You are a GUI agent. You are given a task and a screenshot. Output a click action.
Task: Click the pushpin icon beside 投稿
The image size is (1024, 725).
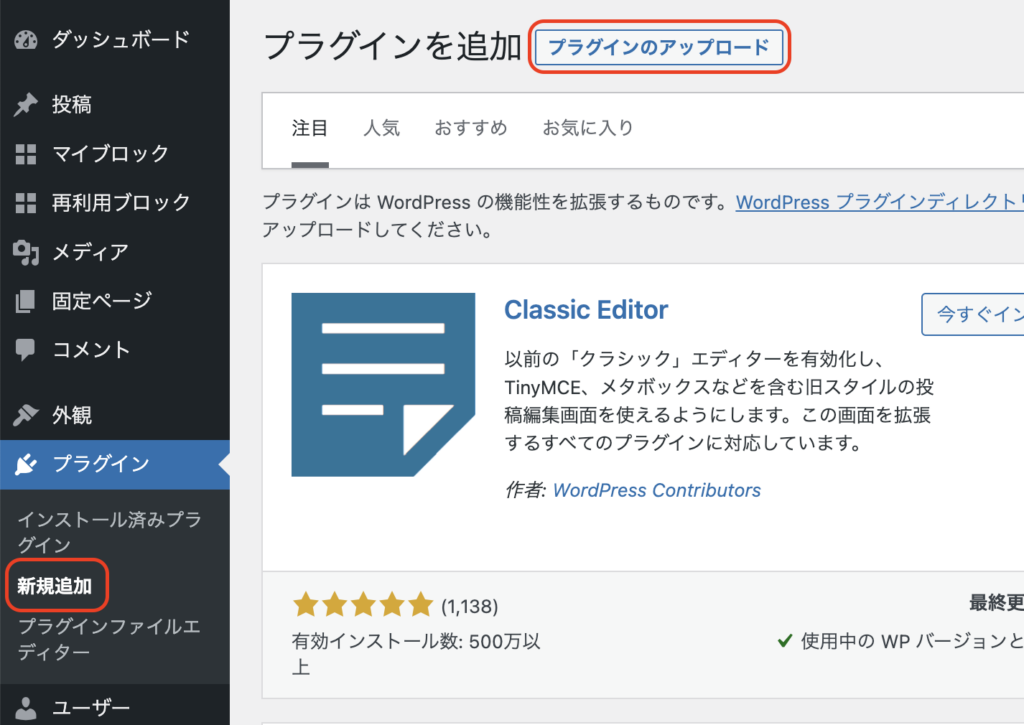[26, 105]
